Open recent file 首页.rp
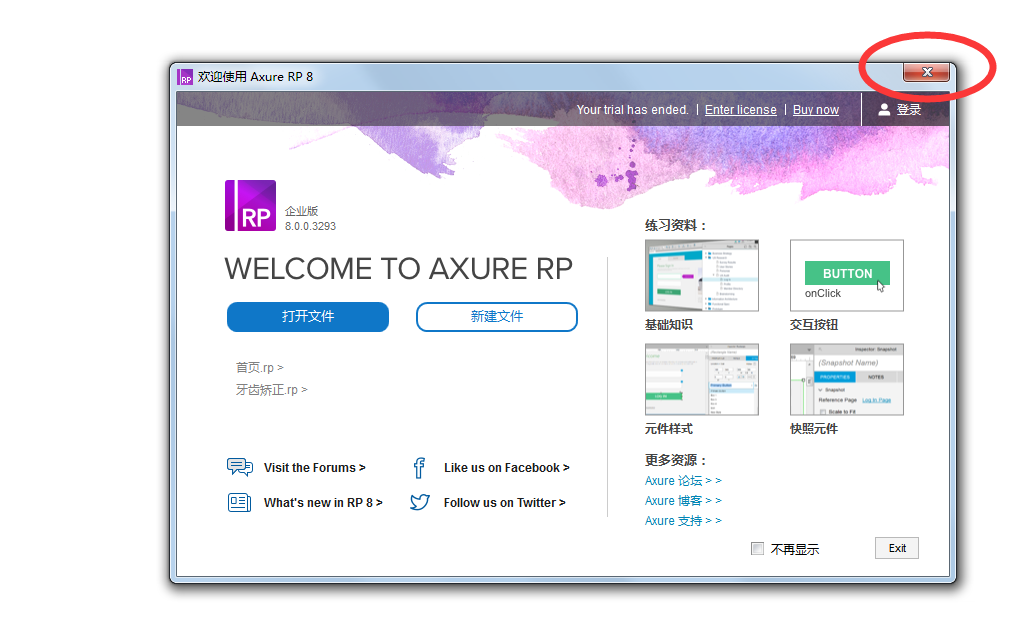The height and width of the screenshot is (642, 1025). tap(260, 367)
